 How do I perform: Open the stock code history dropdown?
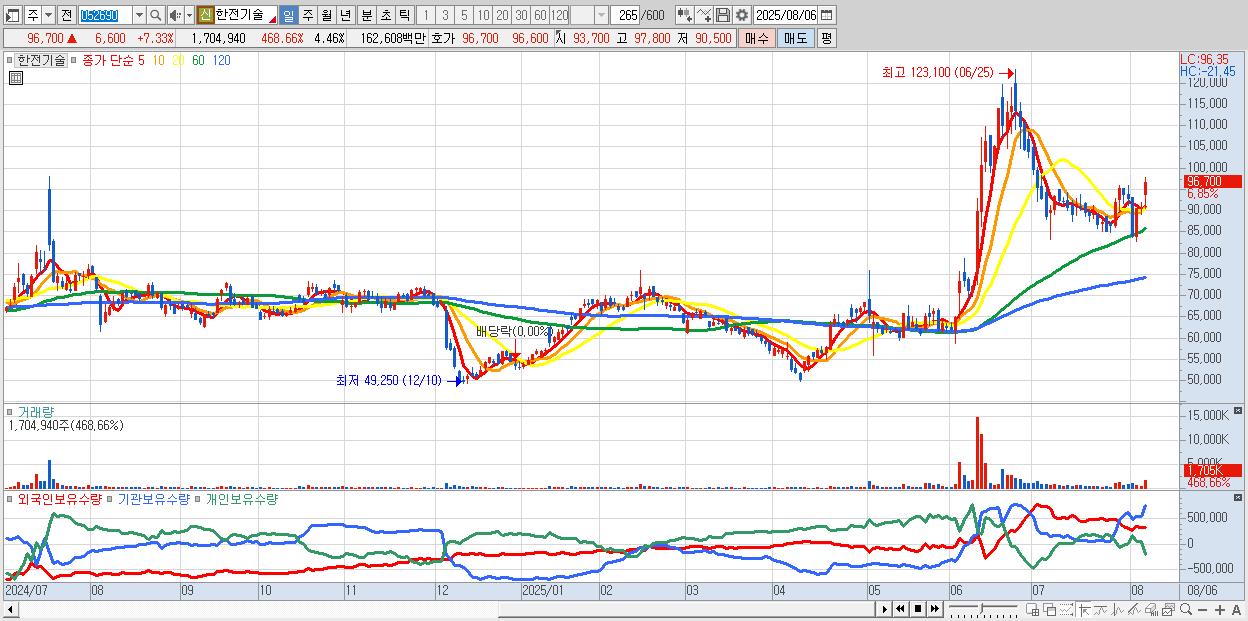pyautogui.click(x=139, y=15)
